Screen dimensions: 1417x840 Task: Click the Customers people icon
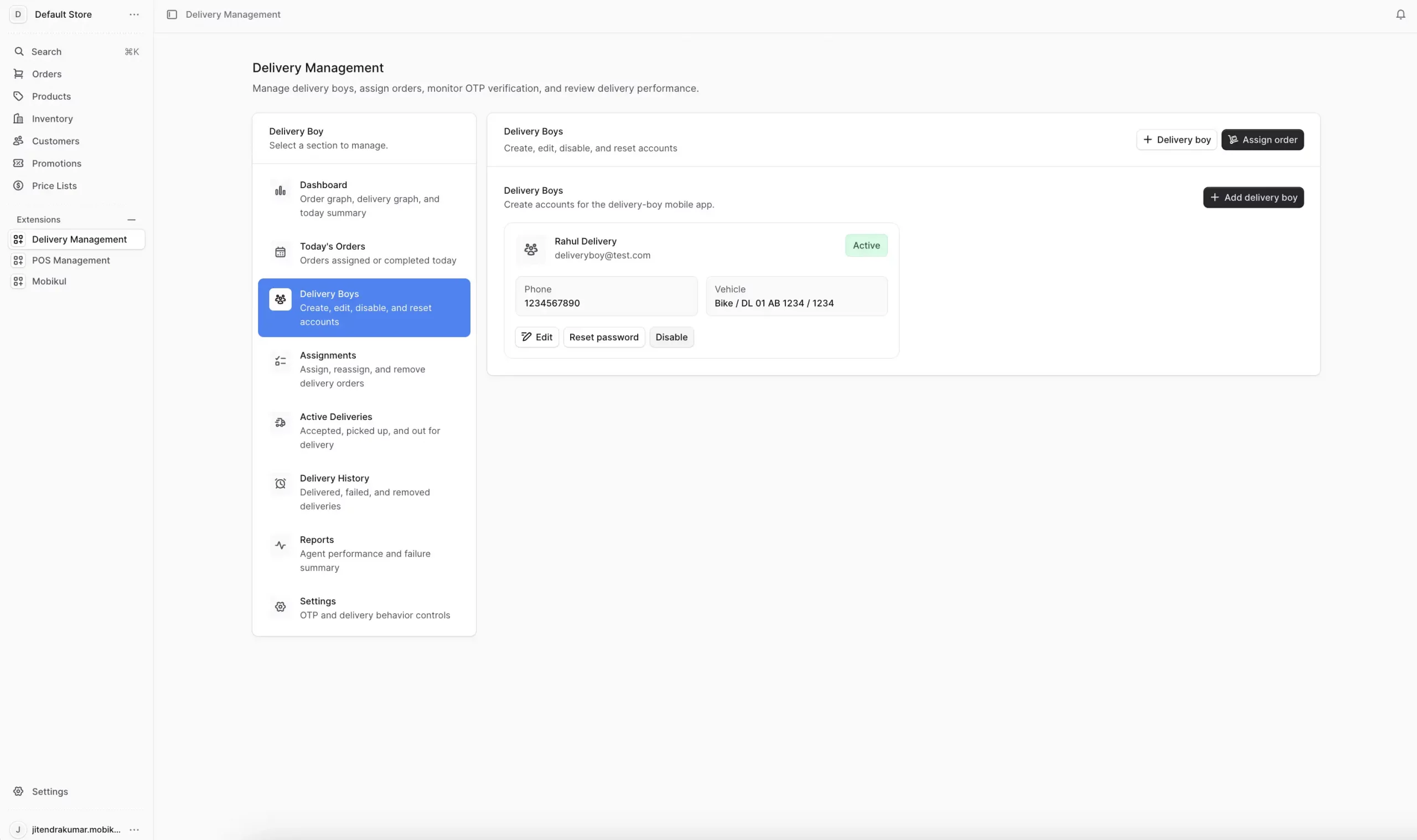pos(19,141)
